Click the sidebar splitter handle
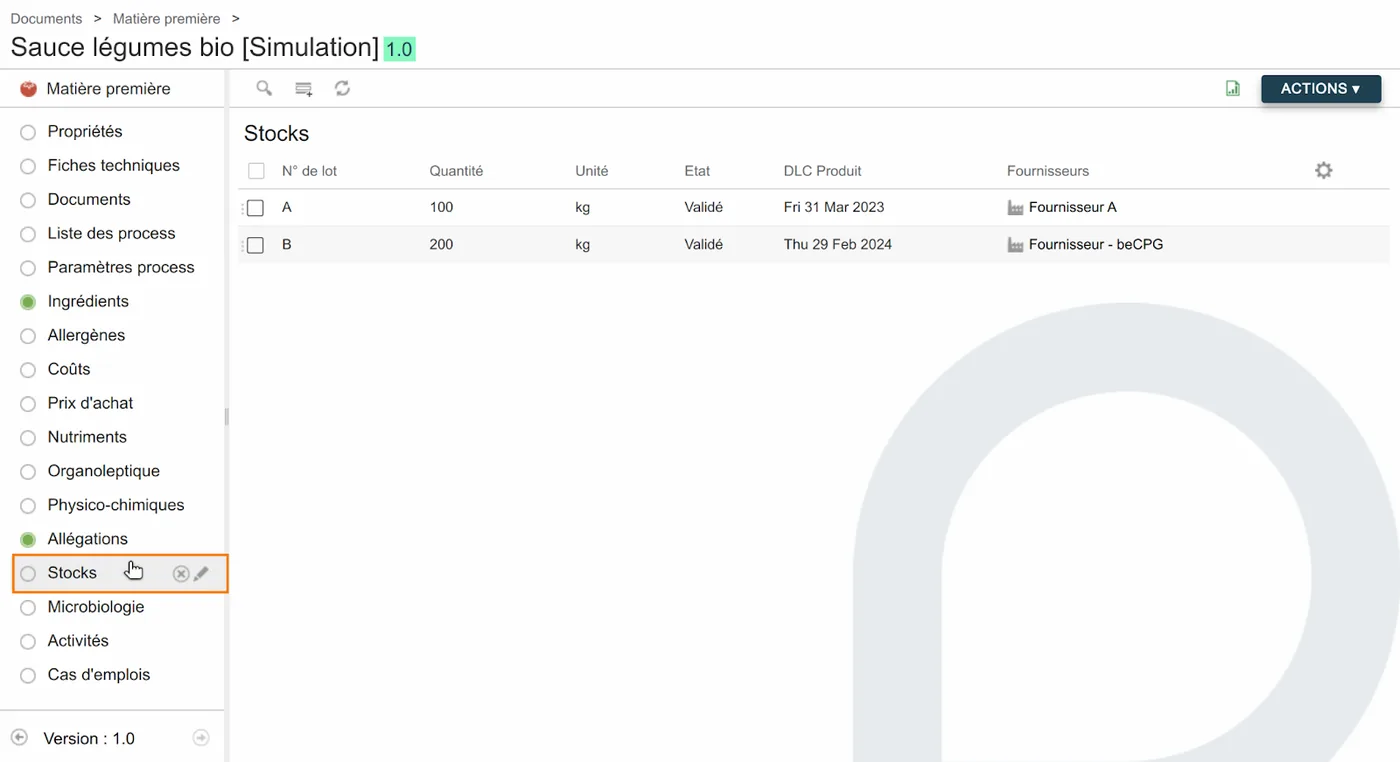The image size is (1400, 762). tap(227, 416)
